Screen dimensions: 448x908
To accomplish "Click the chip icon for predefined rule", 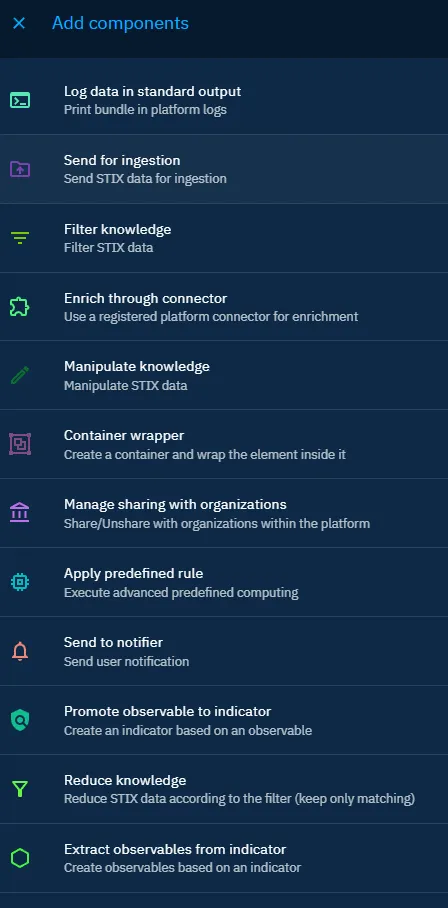I will (x=20, y=582).
